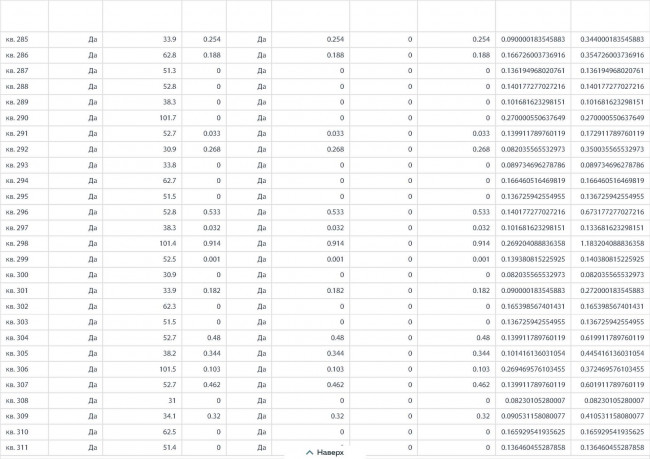Image resolution: width=650 pixels, height=459 pixels.
Task: Select the row label кв. 293
Action: [17, 165]
